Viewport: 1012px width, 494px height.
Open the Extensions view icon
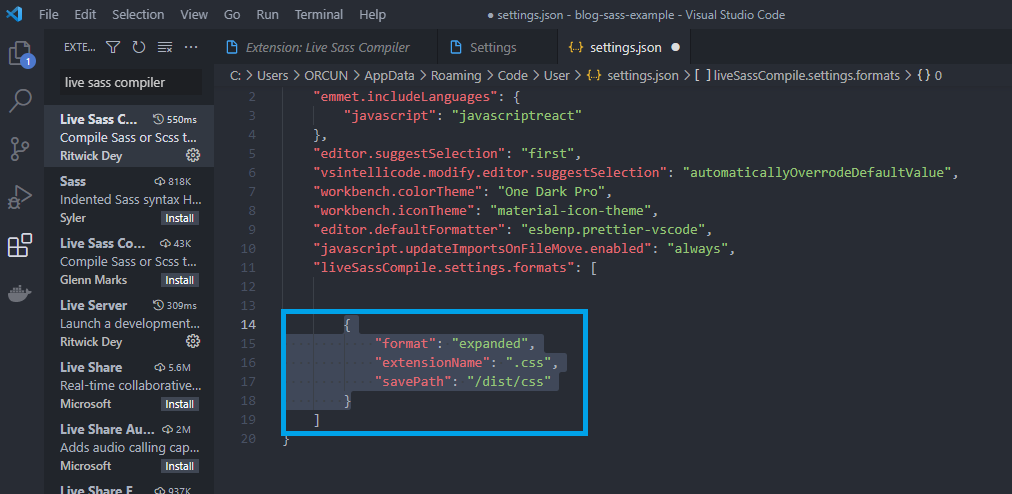(20, 245)
